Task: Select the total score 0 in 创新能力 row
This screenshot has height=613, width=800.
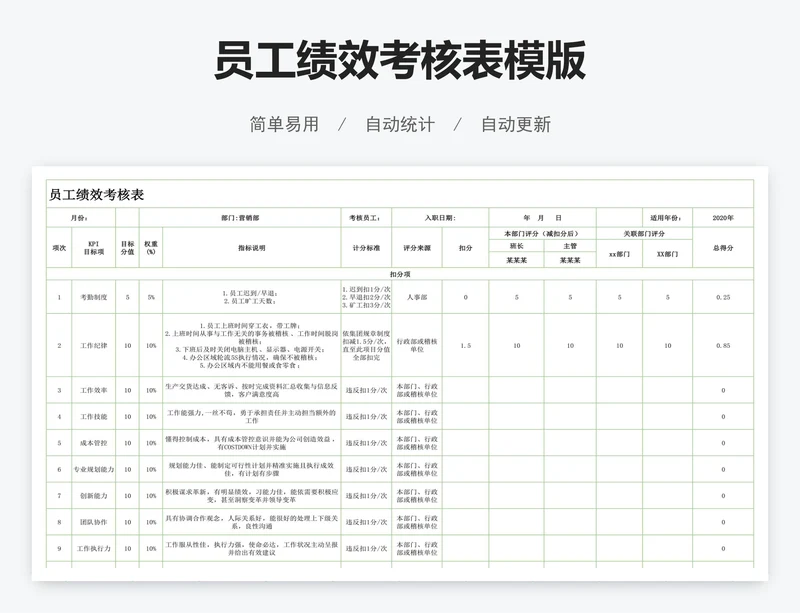Action: 723,496
